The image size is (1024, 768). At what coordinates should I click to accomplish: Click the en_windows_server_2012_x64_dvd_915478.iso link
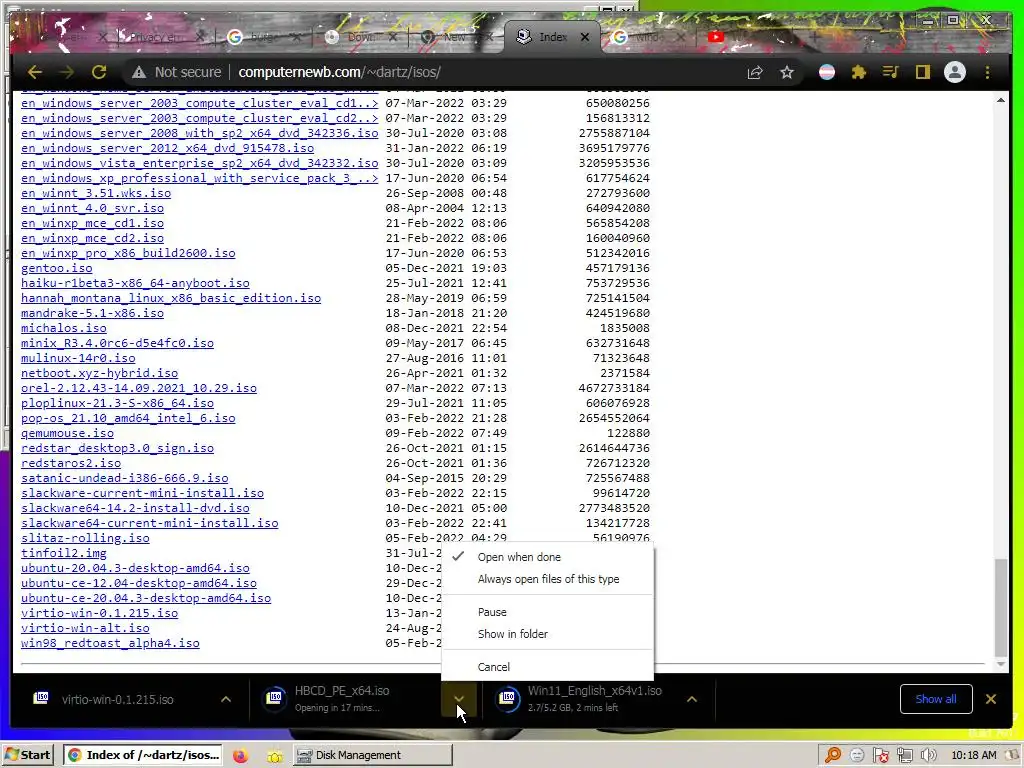point(167,148)
